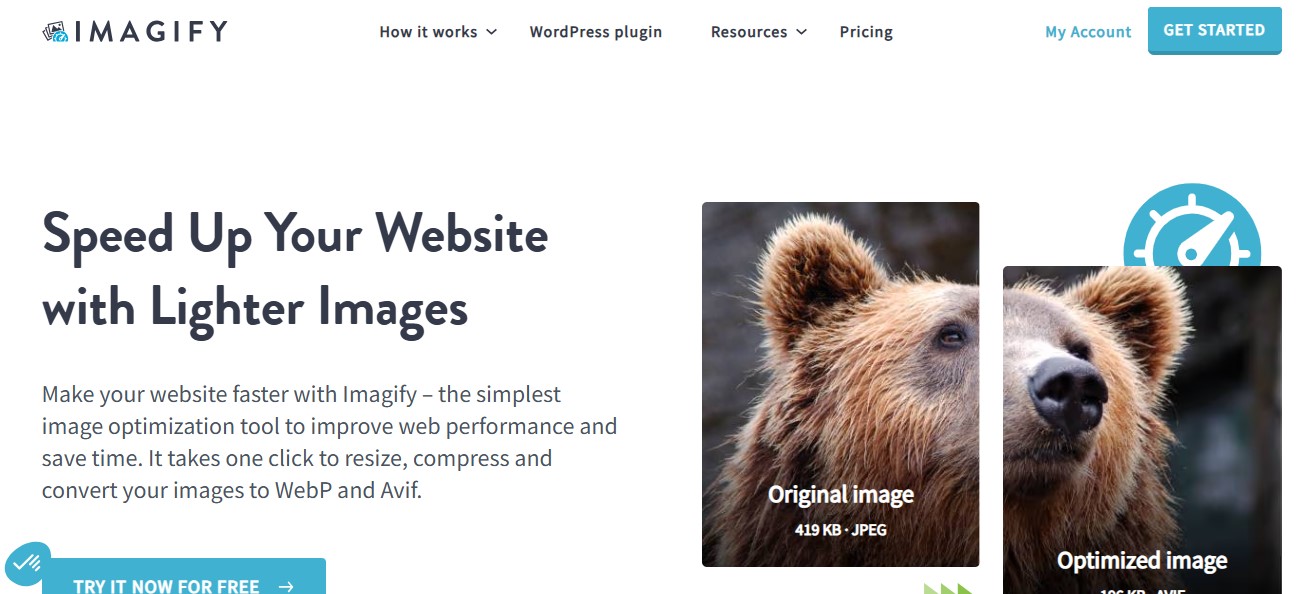Click the Optimized image bear thumbnail

[x=1142, y=430]
